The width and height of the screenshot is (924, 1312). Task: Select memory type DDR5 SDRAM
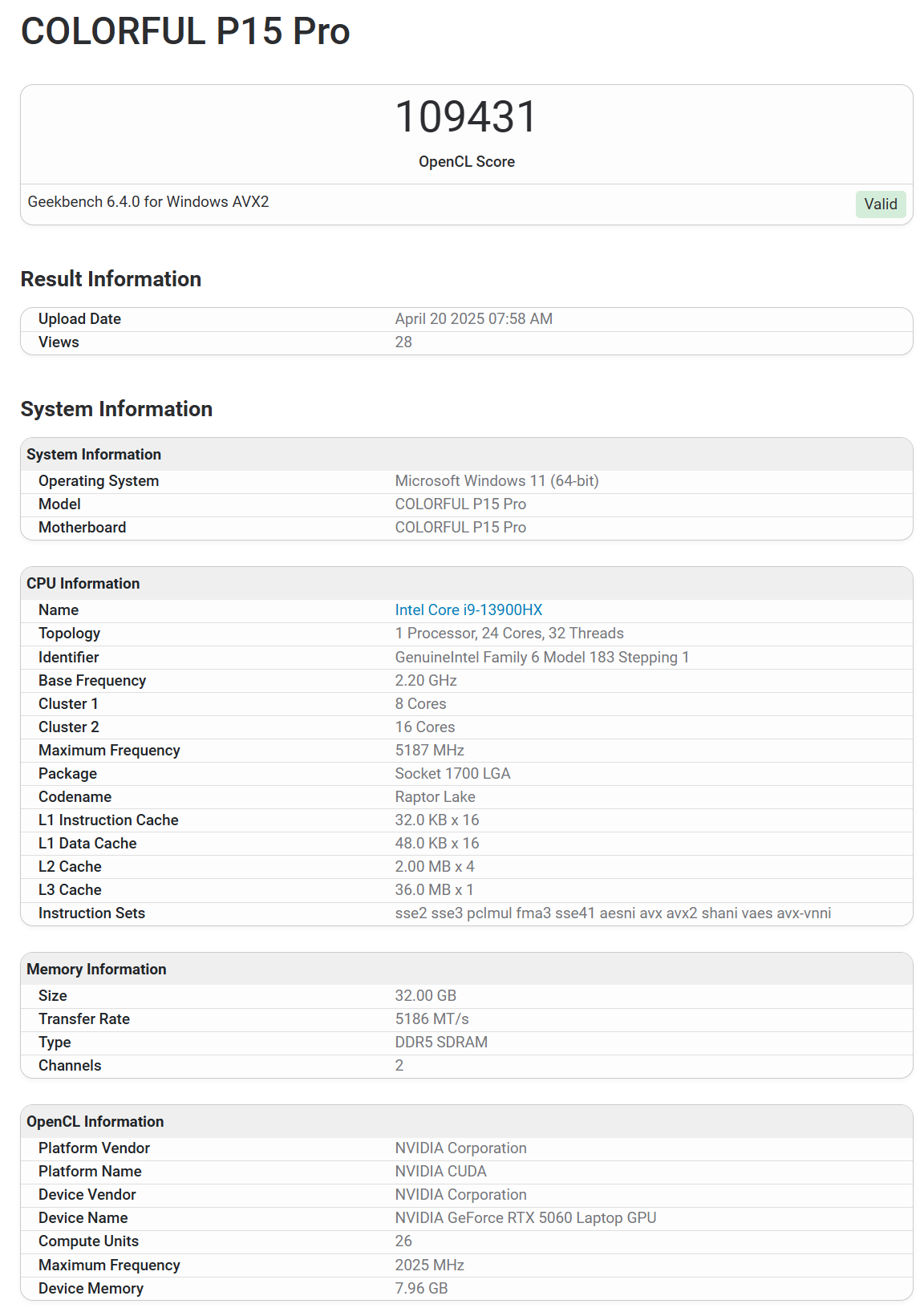click(441, 1043)
